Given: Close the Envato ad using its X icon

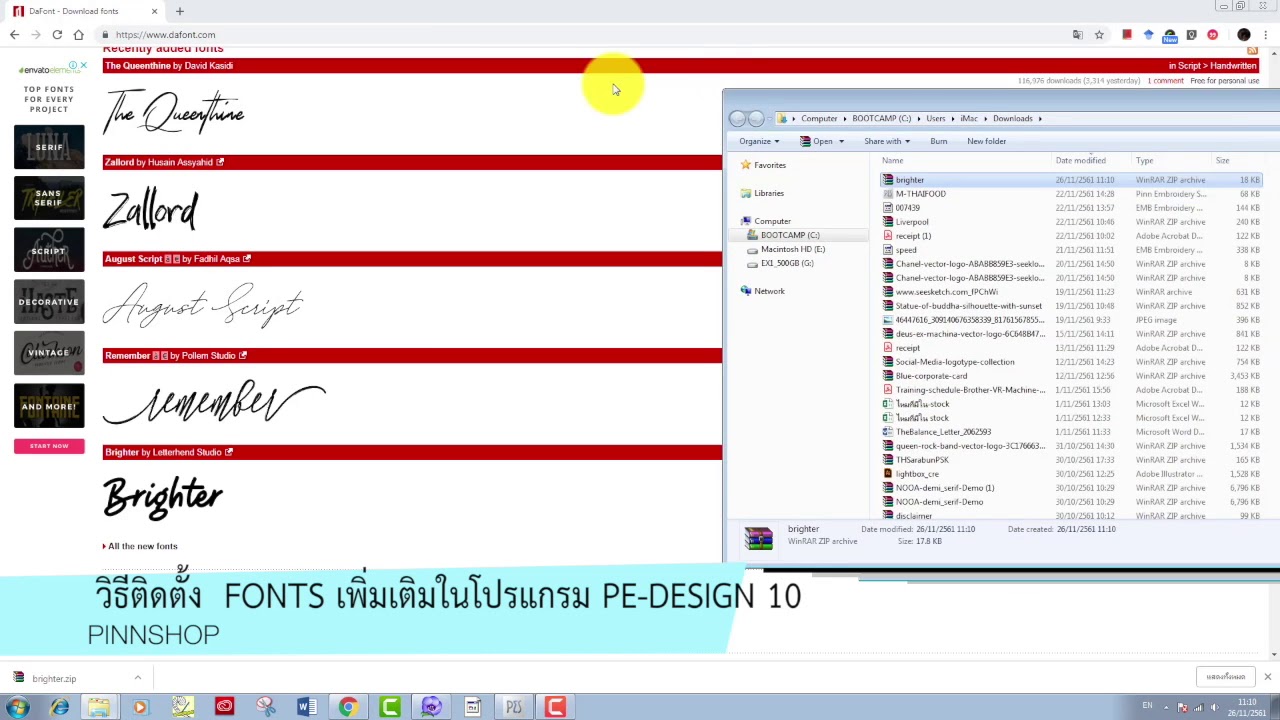Looking at the screenshot, I should [x=83, y=66].
